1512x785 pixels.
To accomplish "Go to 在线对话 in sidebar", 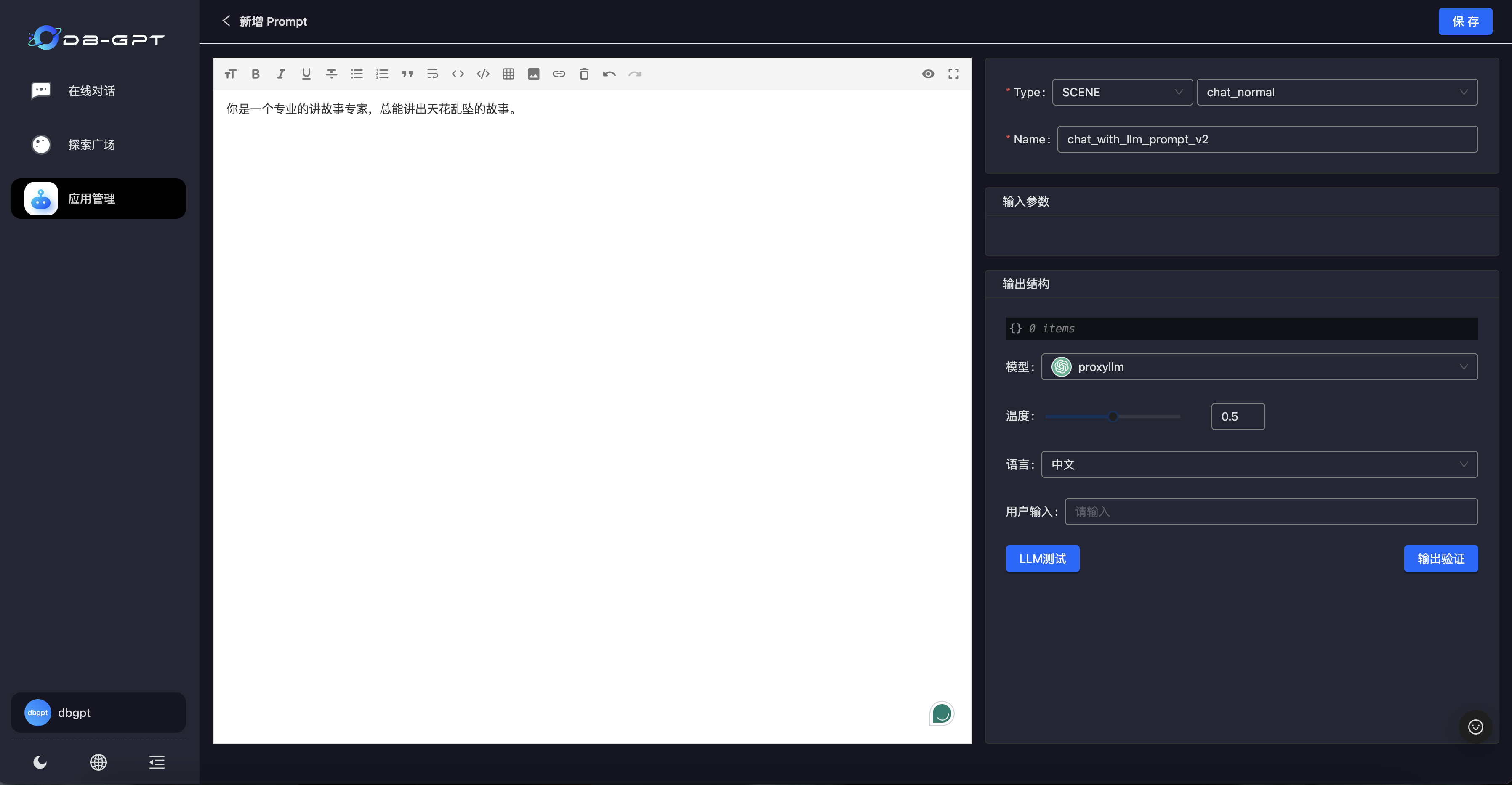I will point(91,91).
